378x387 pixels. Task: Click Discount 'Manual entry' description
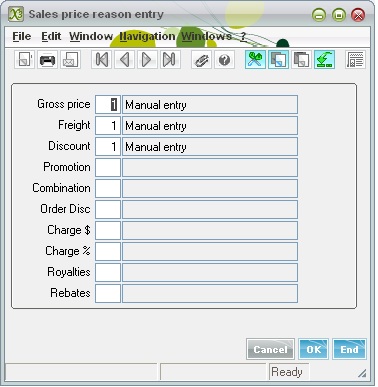[x=210, y=147]
